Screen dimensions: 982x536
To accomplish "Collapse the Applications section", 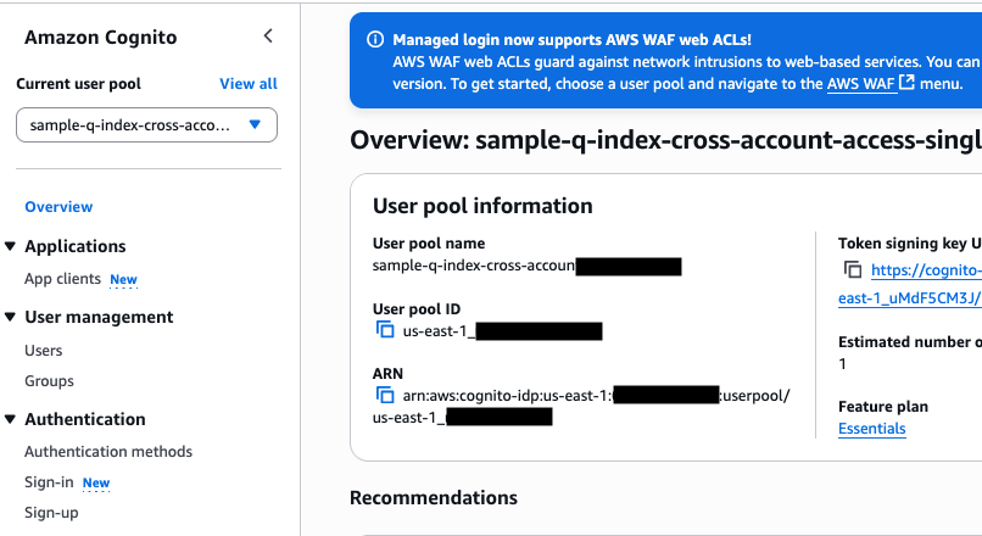I will click(10, 246).
